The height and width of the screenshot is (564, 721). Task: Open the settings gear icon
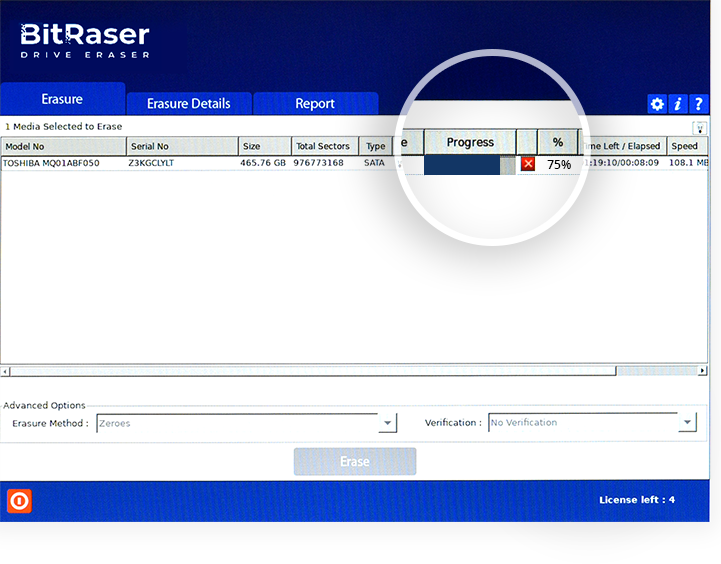coord(657,104)
